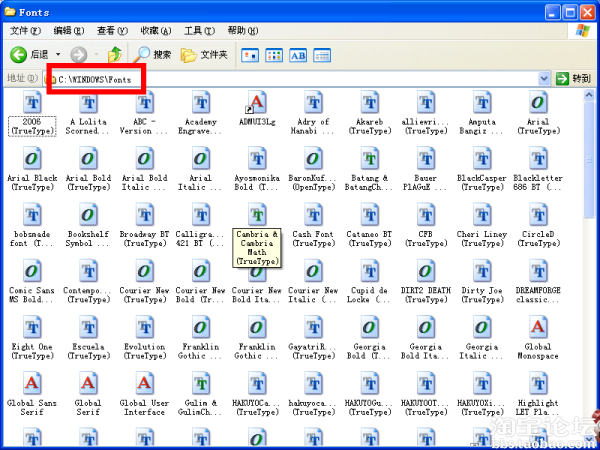The image size is (600, 450).
Task: Open the Help (帮助) menu
Action: (243, 31)
